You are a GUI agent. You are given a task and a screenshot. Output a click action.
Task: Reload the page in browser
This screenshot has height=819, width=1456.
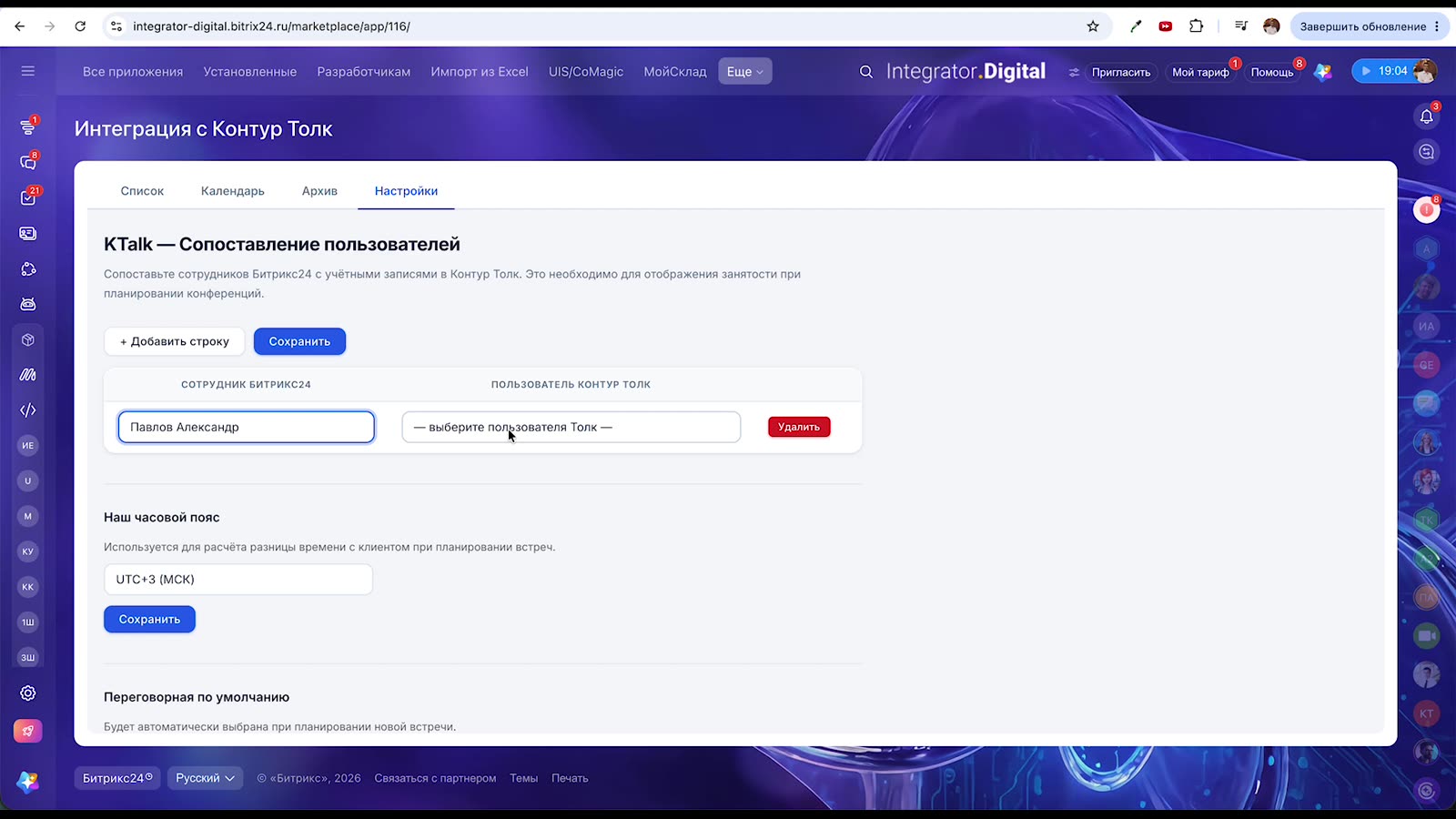80,26
